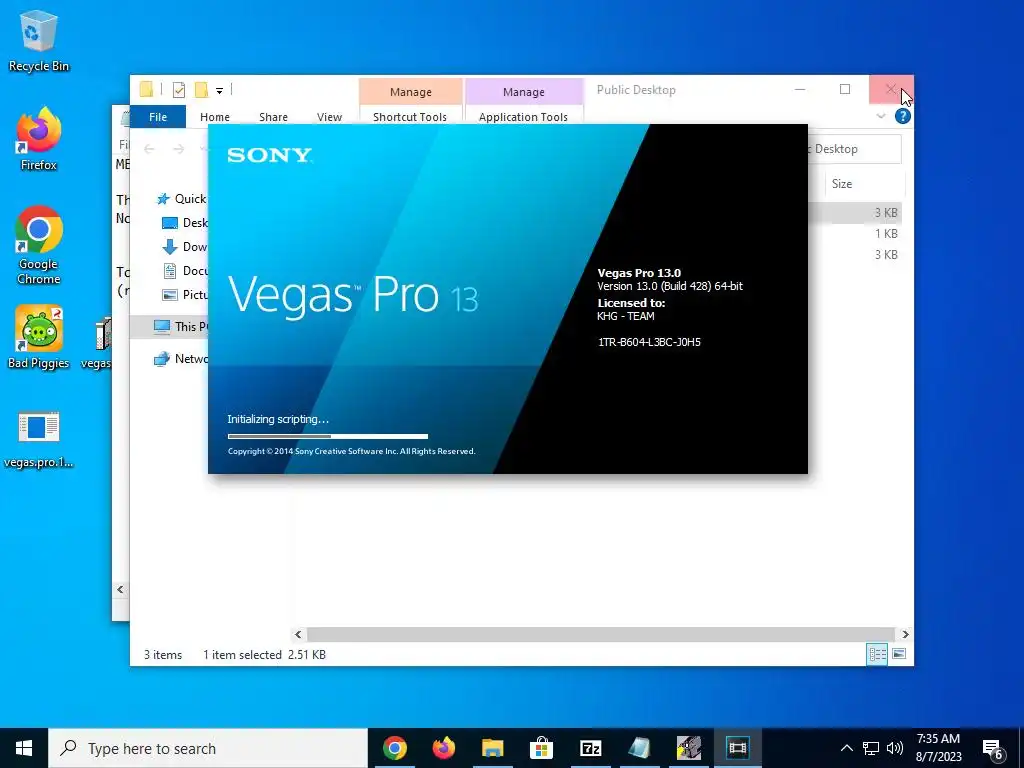Open the Google Chrome desktop shortcut

39,245
